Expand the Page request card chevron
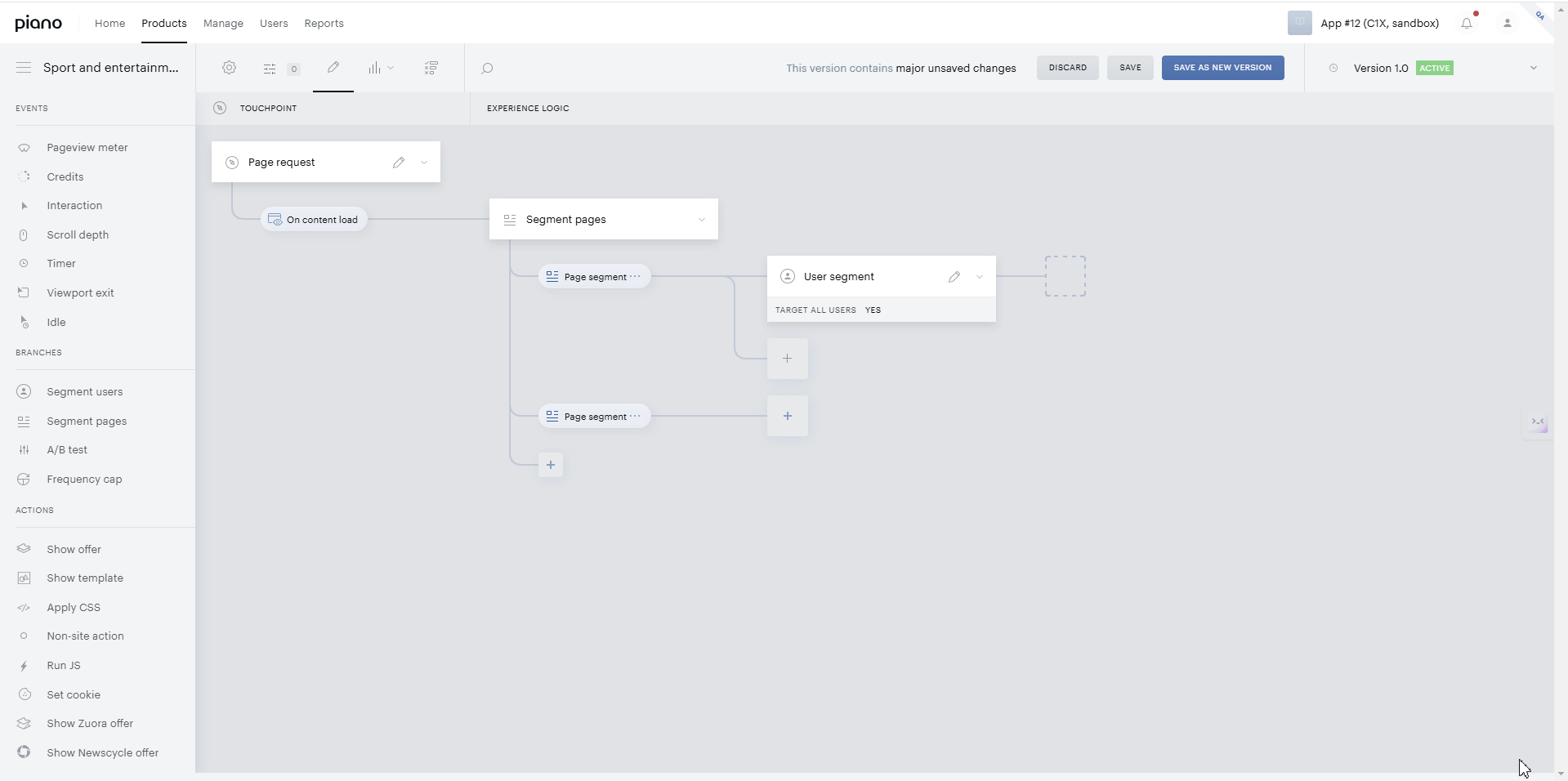This screenshot has height=781, width=1568. pyautogui.click(x=424, y=163)
